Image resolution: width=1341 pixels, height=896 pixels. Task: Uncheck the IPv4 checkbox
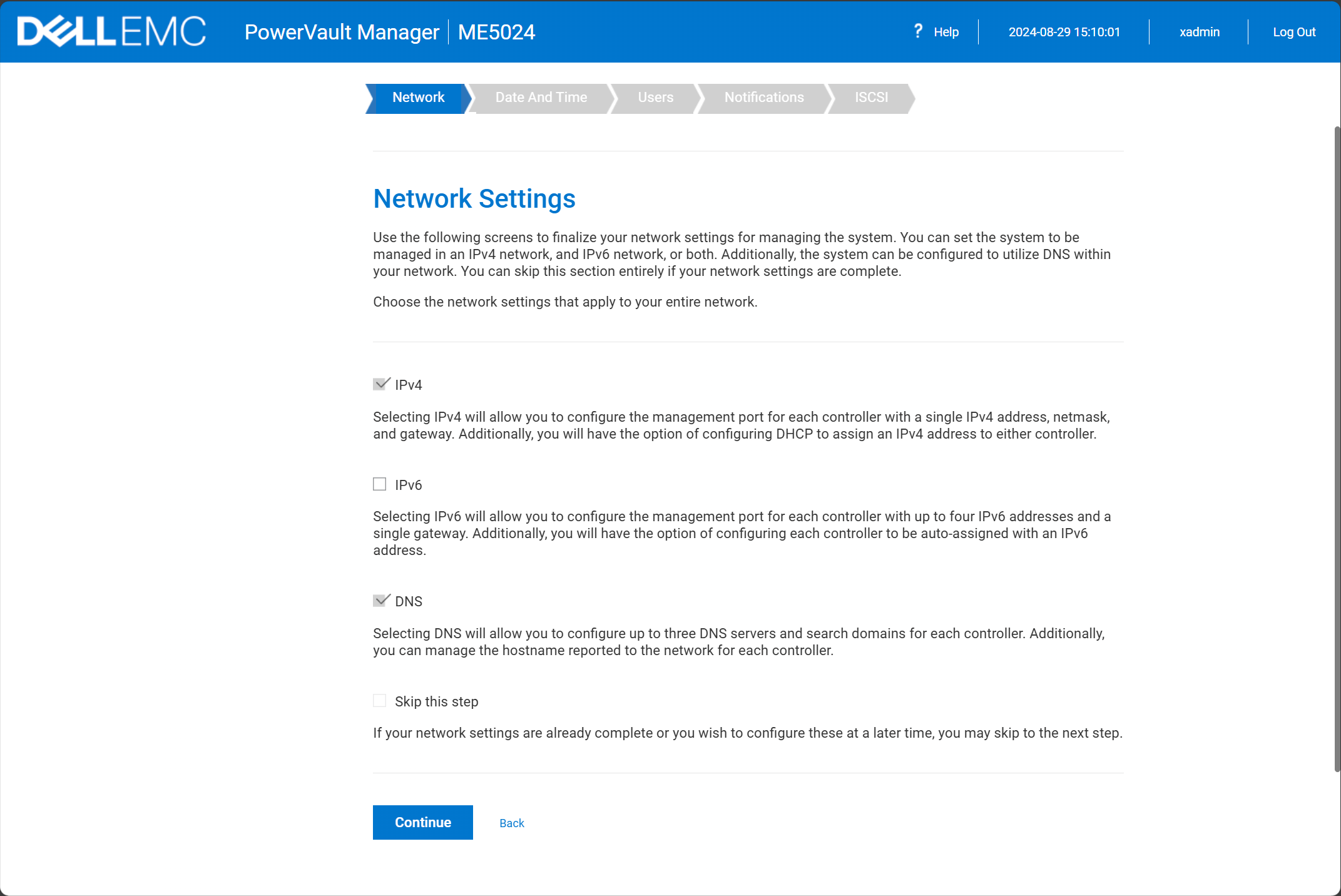(x=380, y=384)
